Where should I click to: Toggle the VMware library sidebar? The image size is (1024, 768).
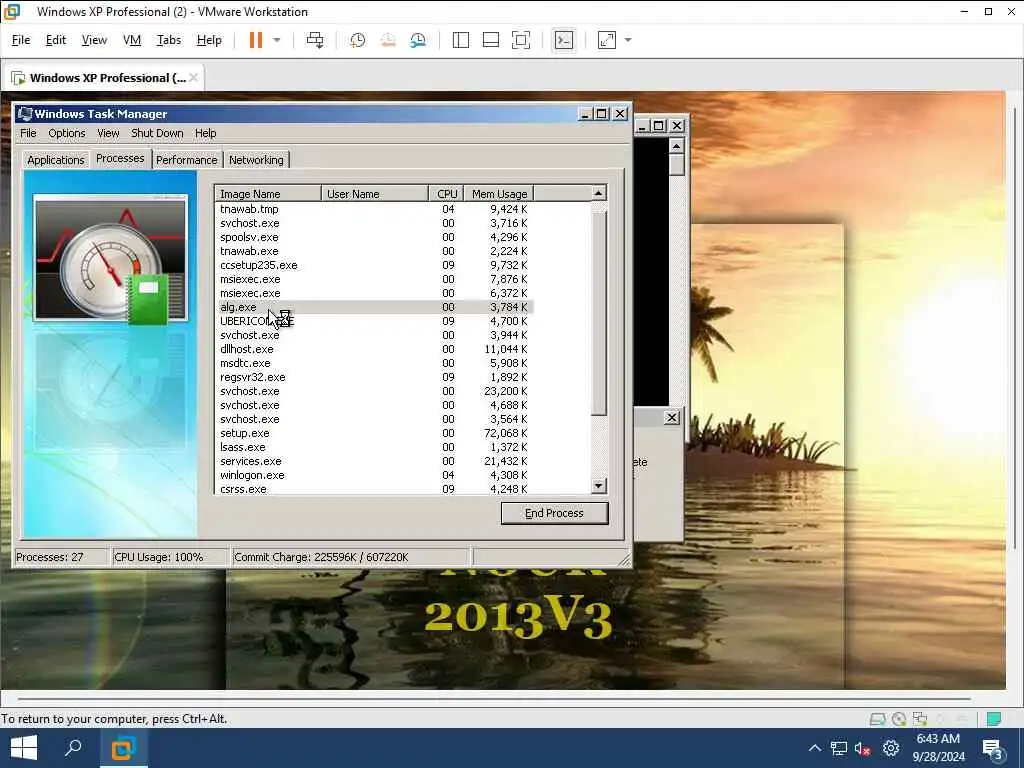(x=460, y=40)
